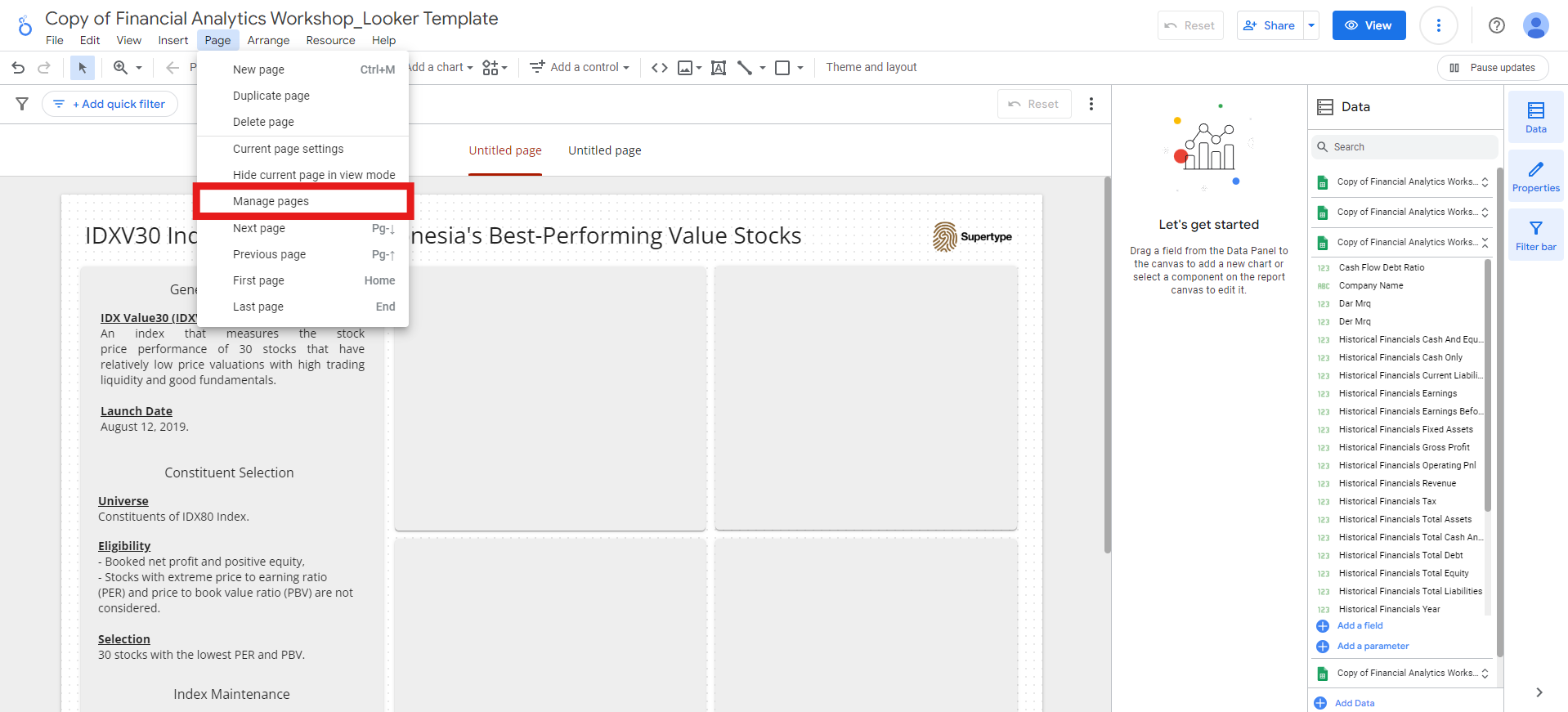Open Theme and layout
Image resolution: width=1568 pixels, height=712 pixels.
tap(871, 67)
